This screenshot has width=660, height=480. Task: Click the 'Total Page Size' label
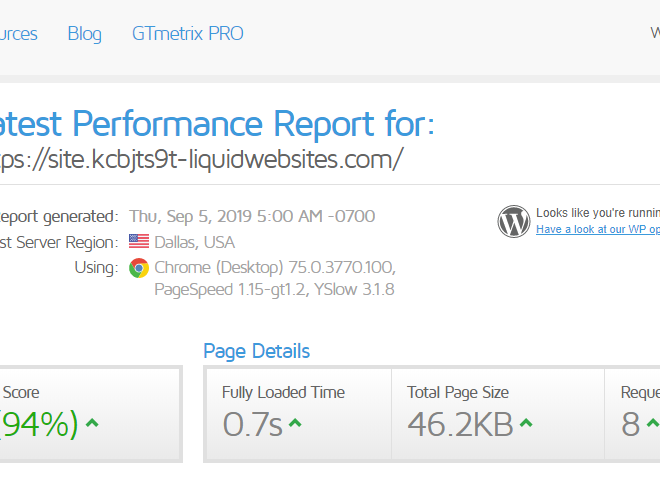coord(458,392)
